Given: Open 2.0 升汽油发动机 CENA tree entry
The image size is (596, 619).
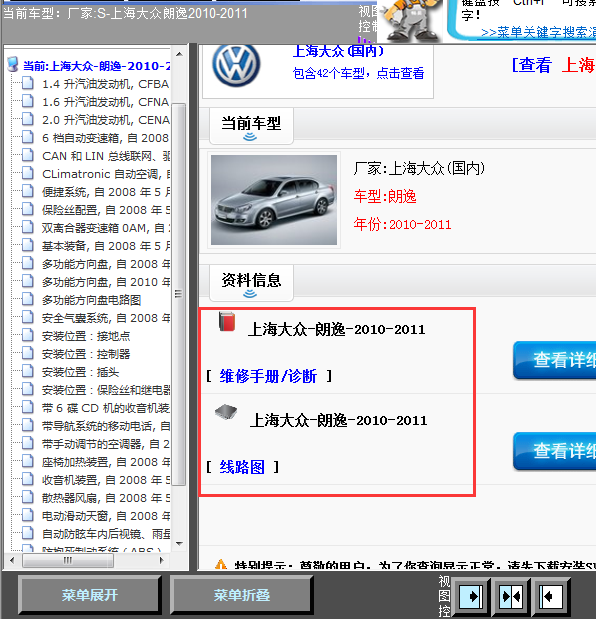Looking at the screenshot, I should coord(105,120).
